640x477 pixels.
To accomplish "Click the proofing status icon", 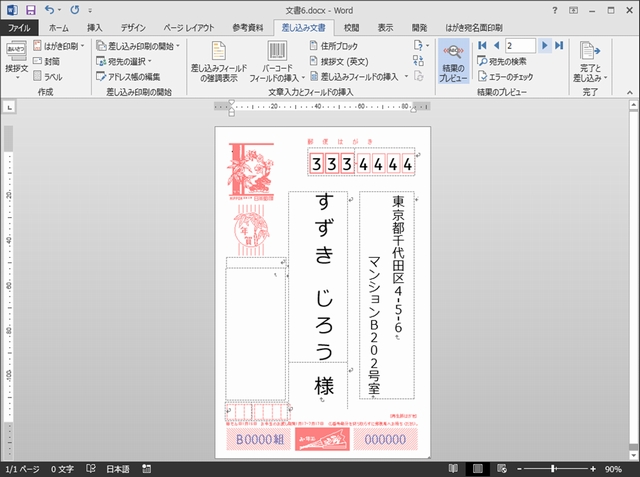I will (91, 469).
